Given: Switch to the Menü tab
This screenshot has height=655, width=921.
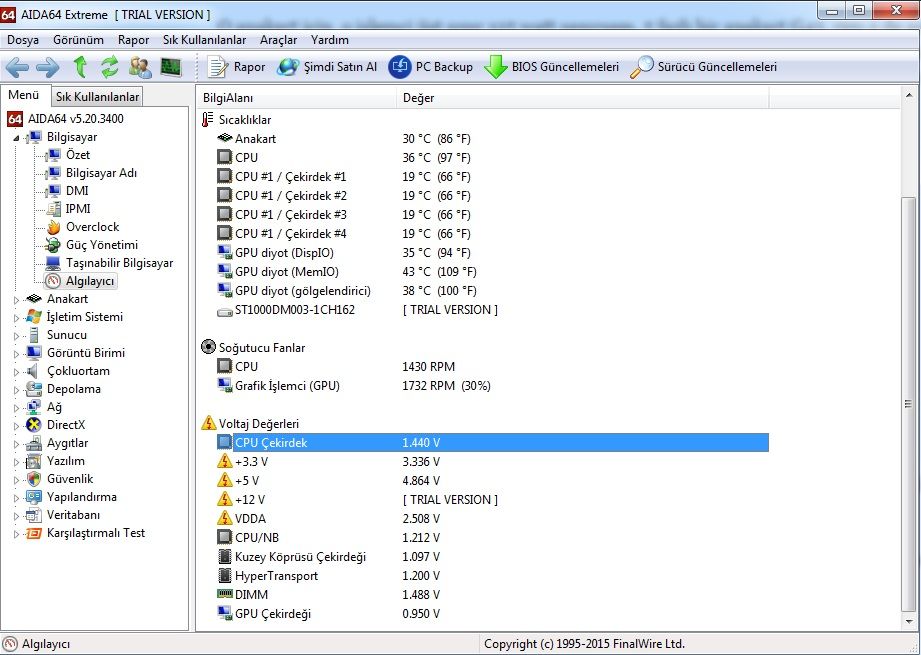Looking at the screenshot, I should (x=23, y=95).
